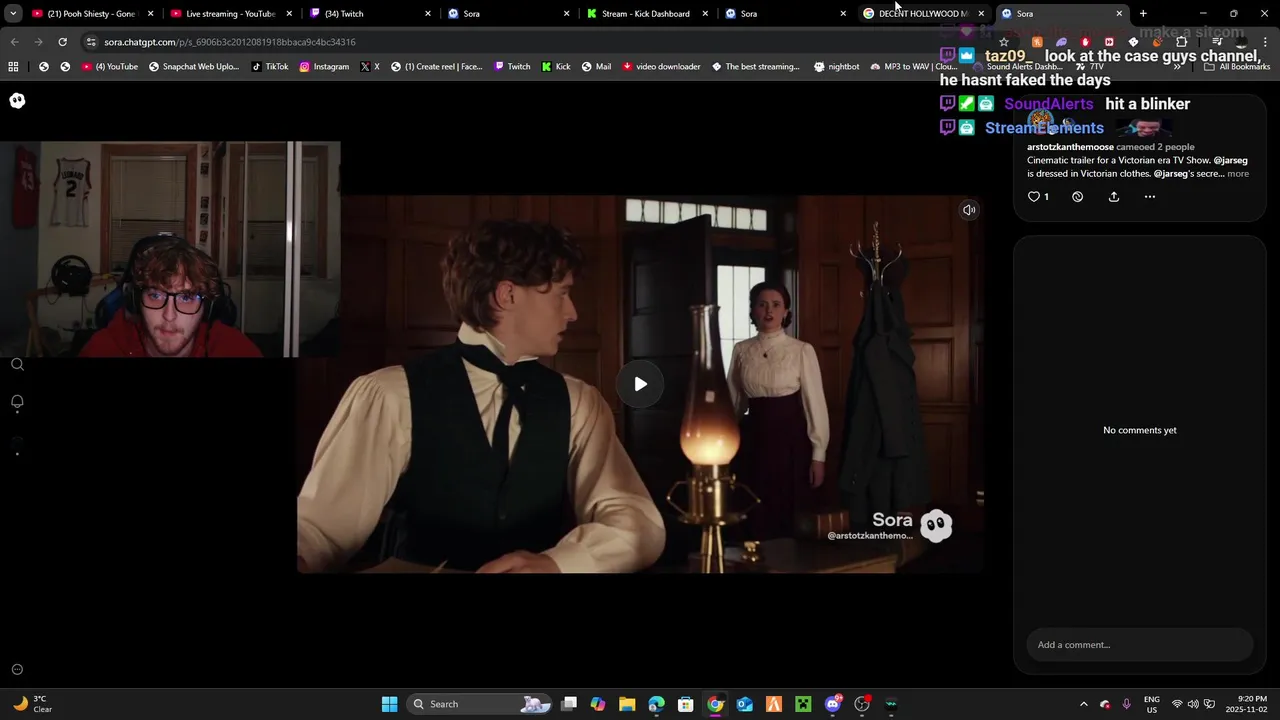Open nightbot bookmark
Viewport: 1280px width, 720px height.
(x=836, y=67)
